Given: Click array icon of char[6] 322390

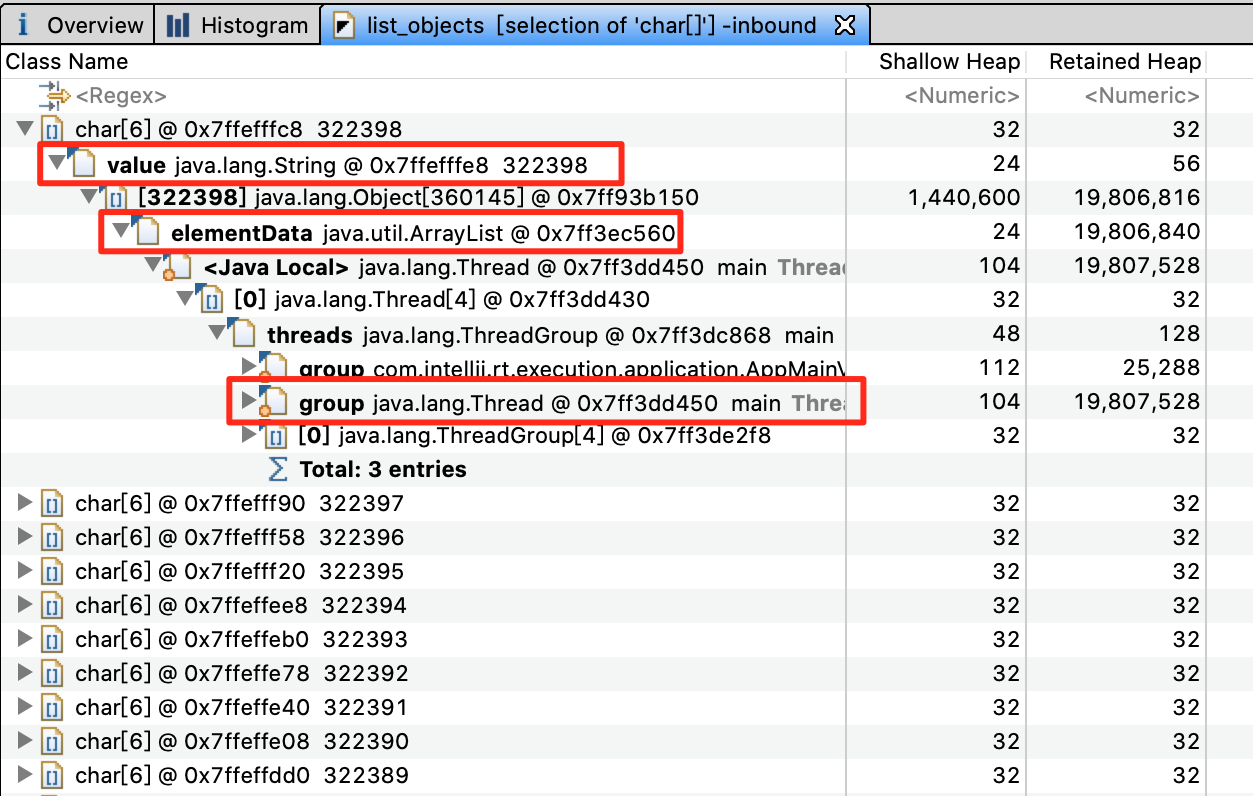Looking at the screenshot, I should pyautogui.click(x=52, y=741).
